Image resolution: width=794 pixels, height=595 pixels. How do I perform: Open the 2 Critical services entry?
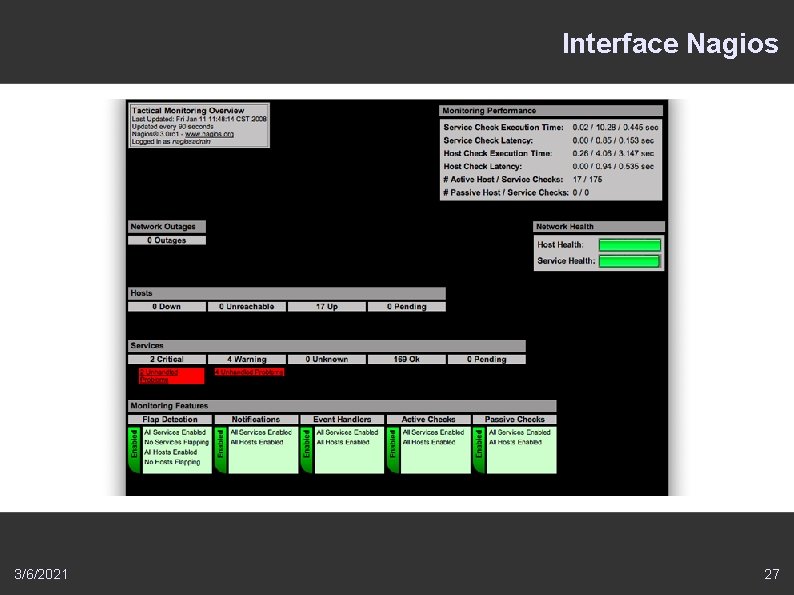click(x=167, y=359)
